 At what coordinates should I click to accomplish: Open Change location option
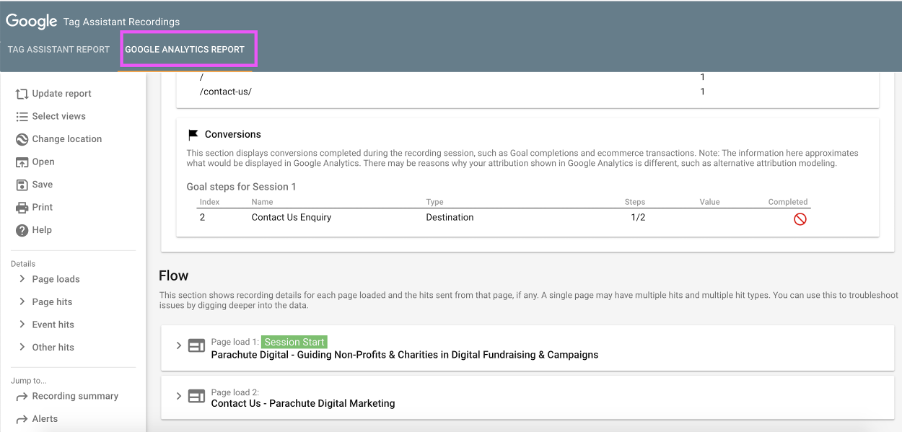click(x=67, y=139)
